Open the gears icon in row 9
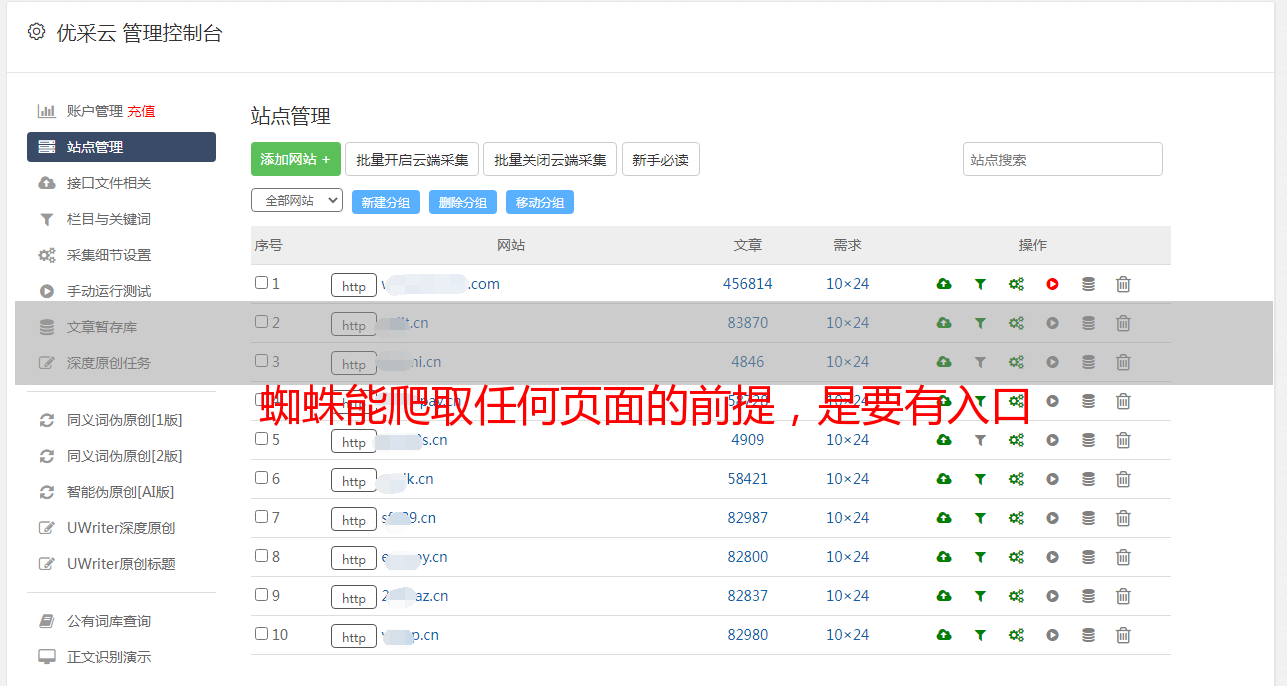1287x686 pixels. 1016,596
